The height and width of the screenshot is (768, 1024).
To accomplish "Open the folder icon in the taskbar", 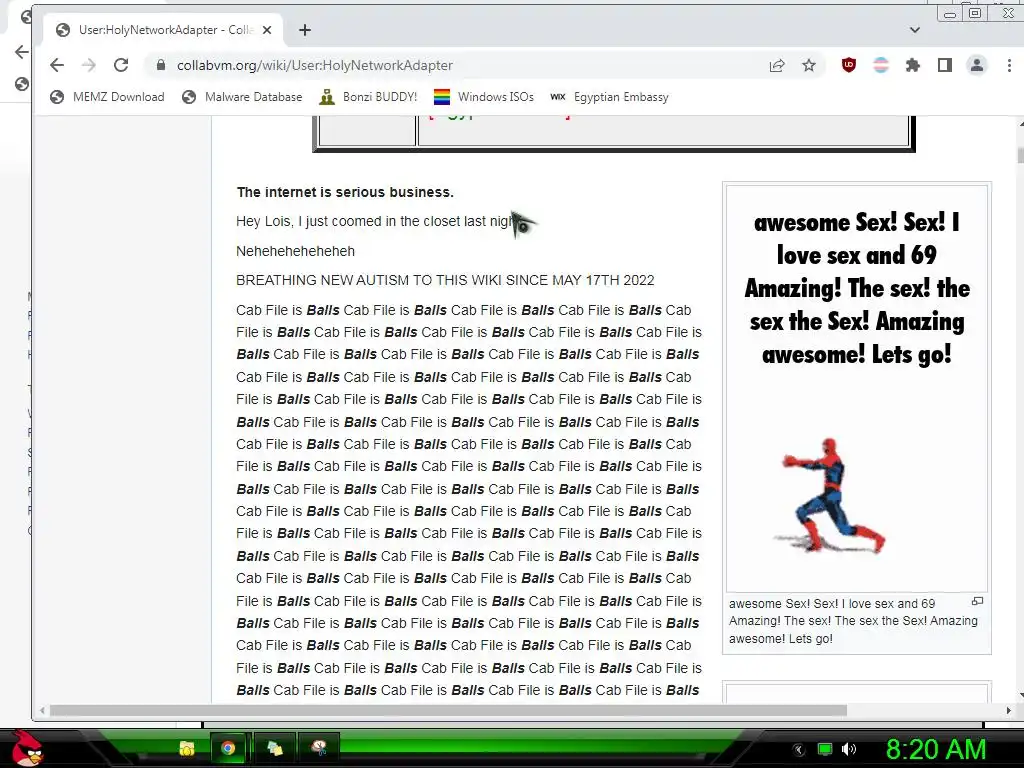I will 187,748.
